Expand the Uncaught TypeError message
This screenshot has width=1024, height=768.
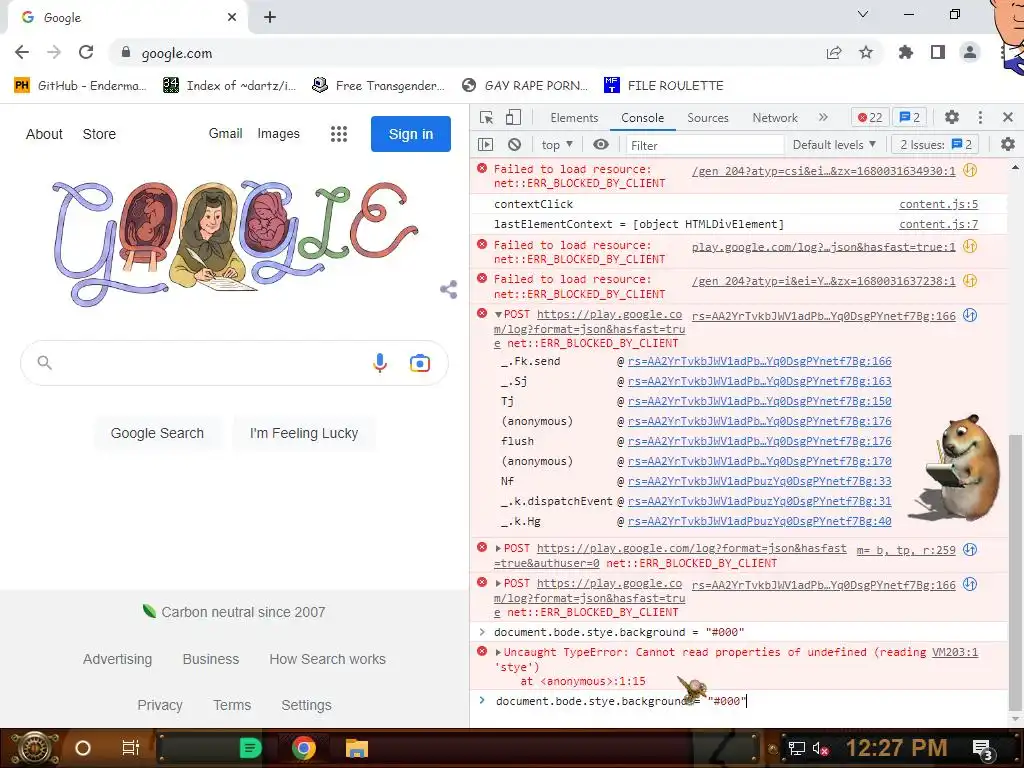click(x=498, y=652)
